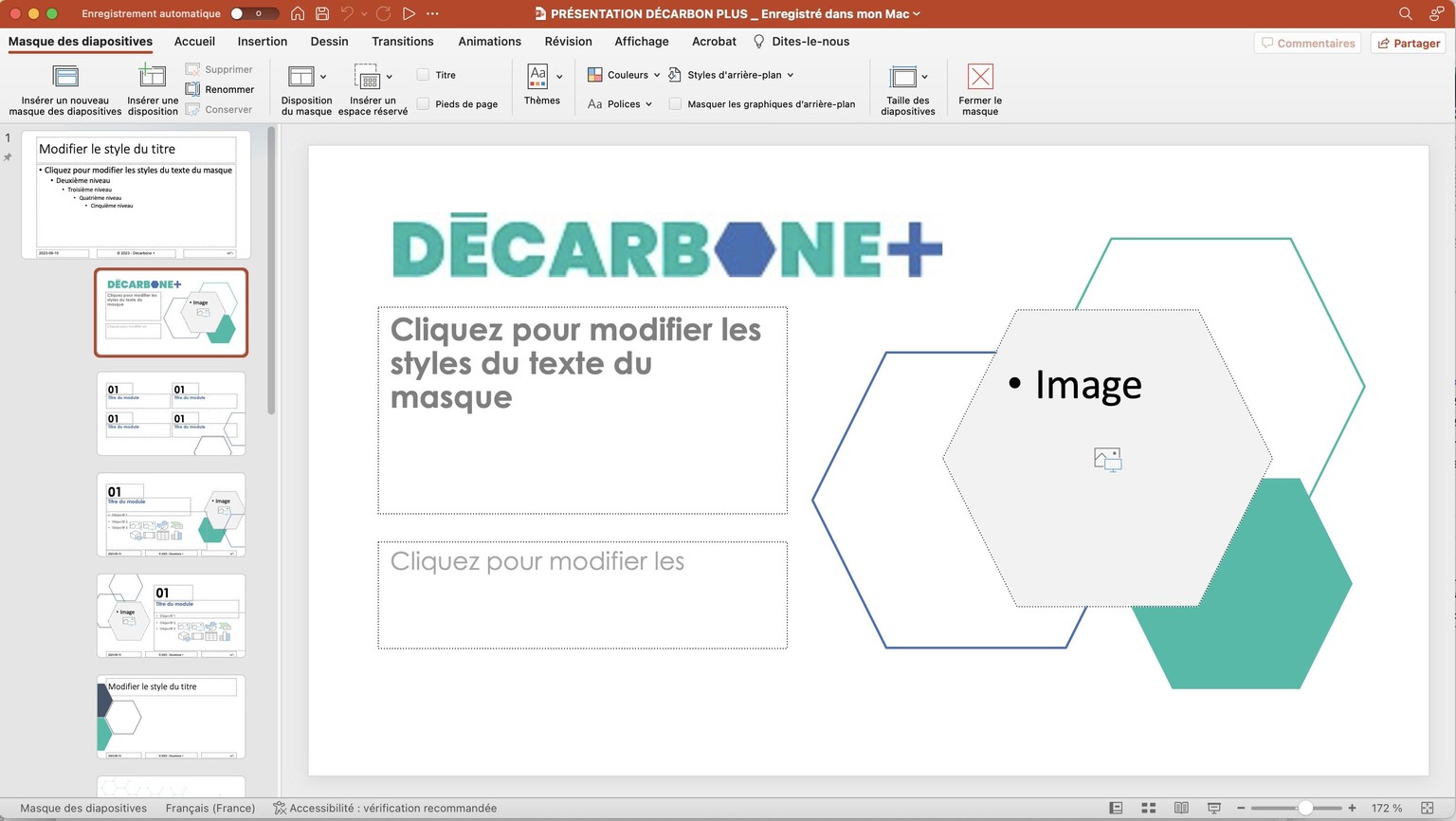Image resolution: width=1456 pixels, height=821 pixels.
Task: Open the Animations tab
Action: click(489, 42)
